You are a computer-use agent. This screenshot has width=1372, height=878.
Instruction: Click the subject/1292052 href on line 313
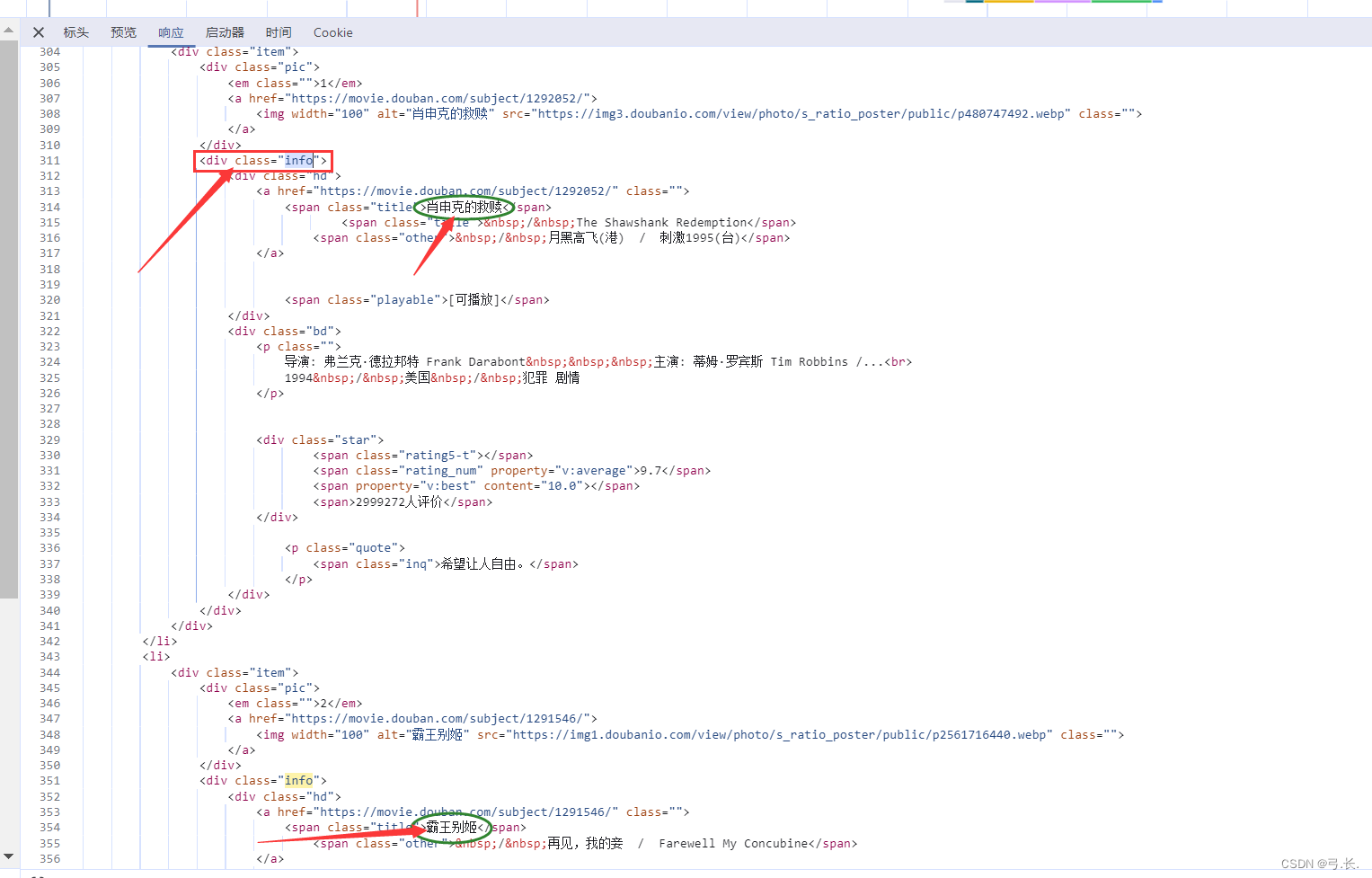(465, 191)
